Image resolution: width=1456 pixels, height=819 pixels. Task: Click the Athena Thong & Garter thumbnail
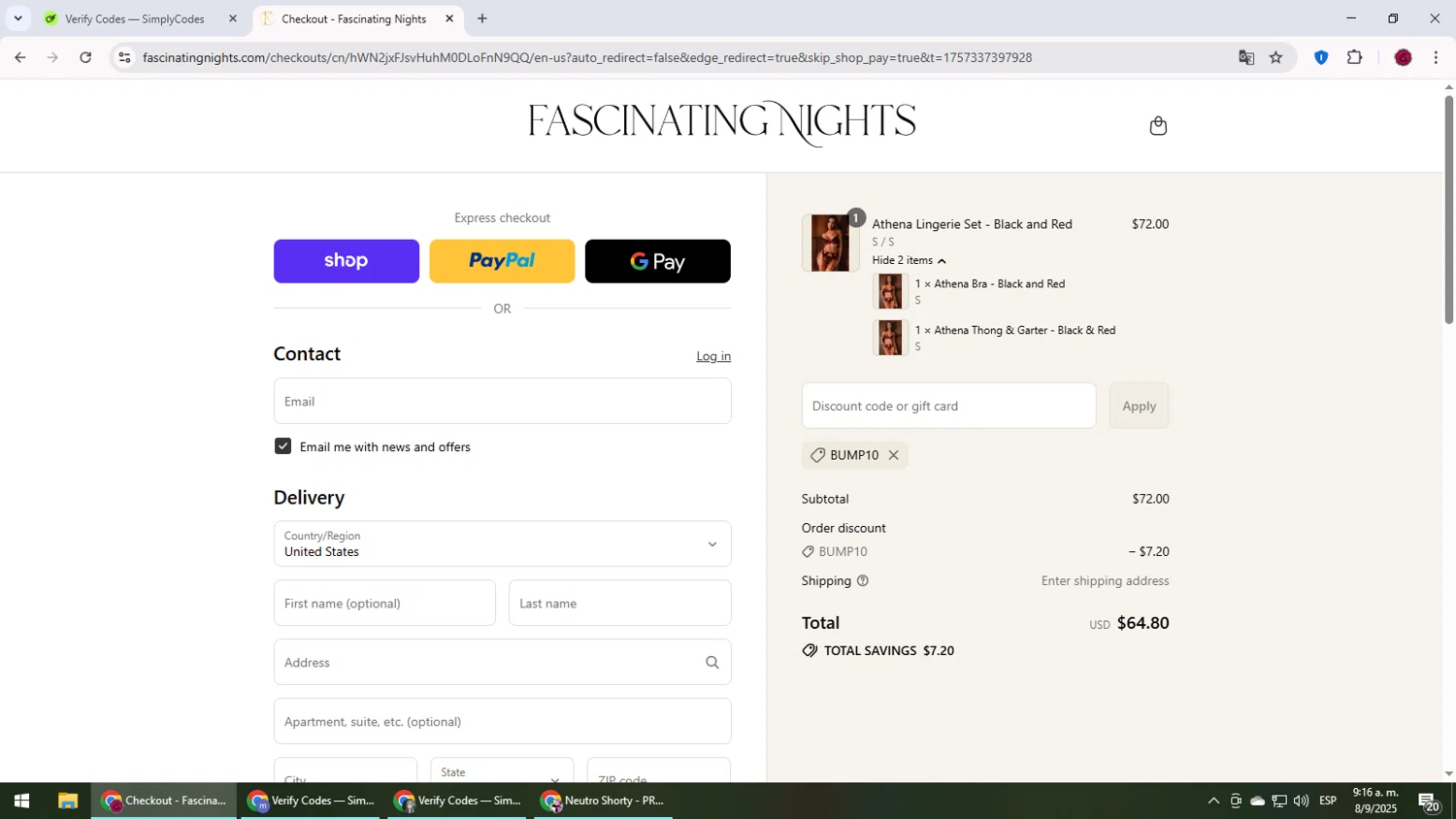890,338
